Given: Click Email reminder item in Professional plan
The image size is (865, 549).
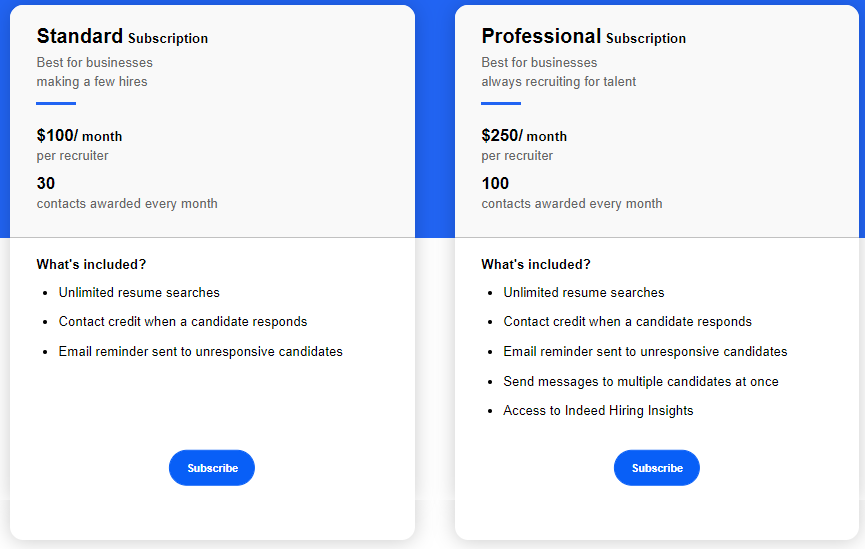Looking at the screenshot, I should click(645, 351).
